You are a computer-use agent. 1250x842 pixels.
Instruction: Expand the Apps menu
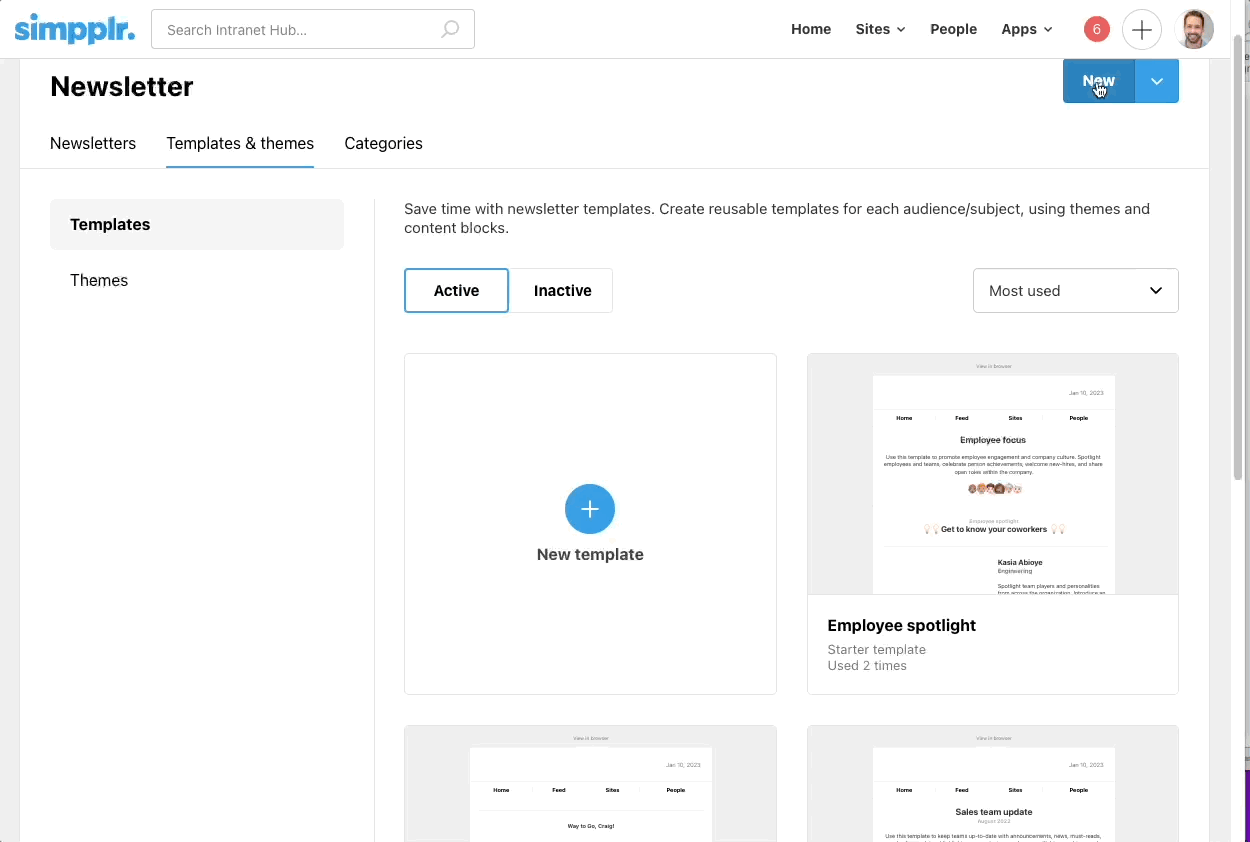coord(1026,30)
